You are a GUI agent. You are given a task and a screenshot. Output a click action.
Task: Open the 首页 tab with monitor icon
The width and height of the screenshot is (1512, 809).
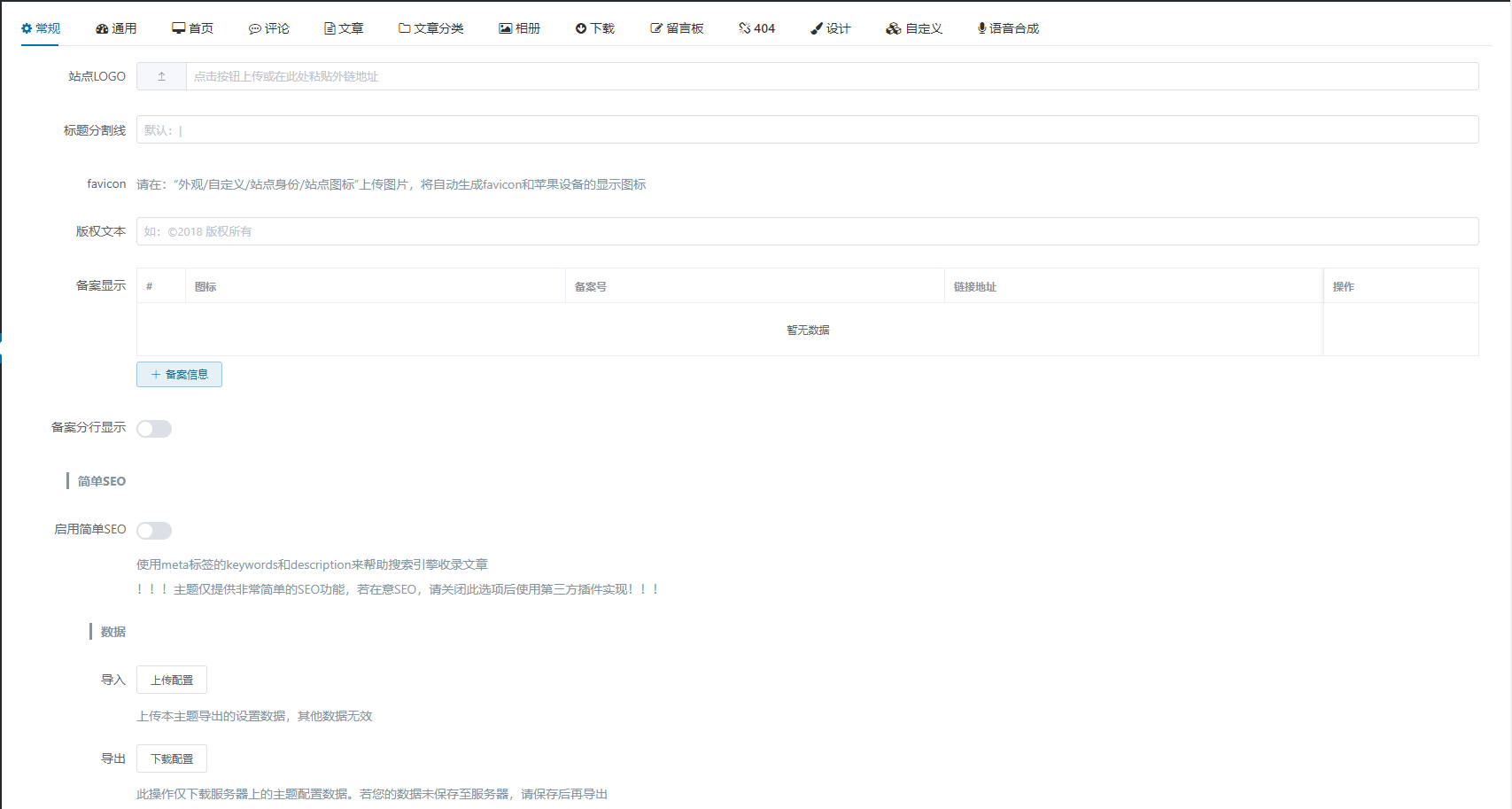[x=192, y=28]
